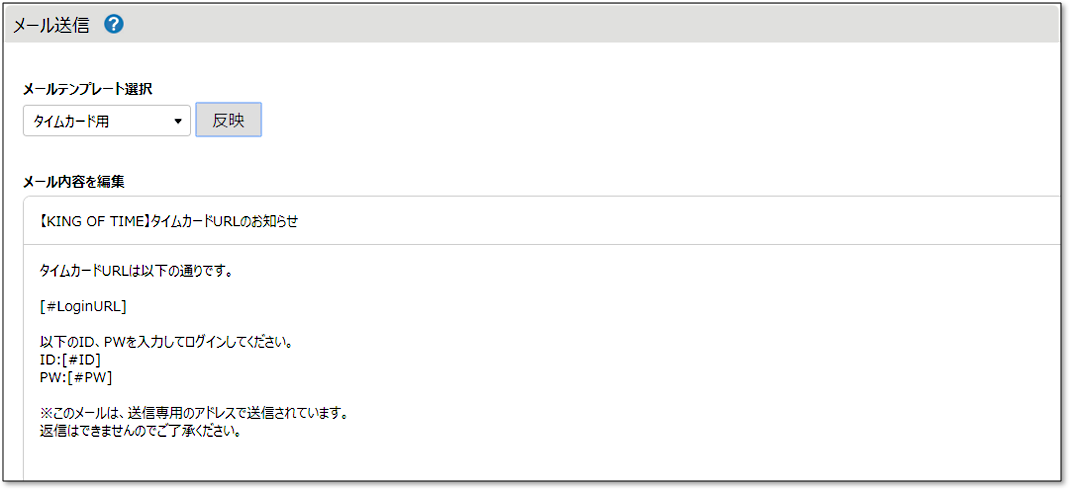Click タイムカードURLのお知らせ text in subject line
Viewport: 1070px width, 490px height.
click(225, 222)
